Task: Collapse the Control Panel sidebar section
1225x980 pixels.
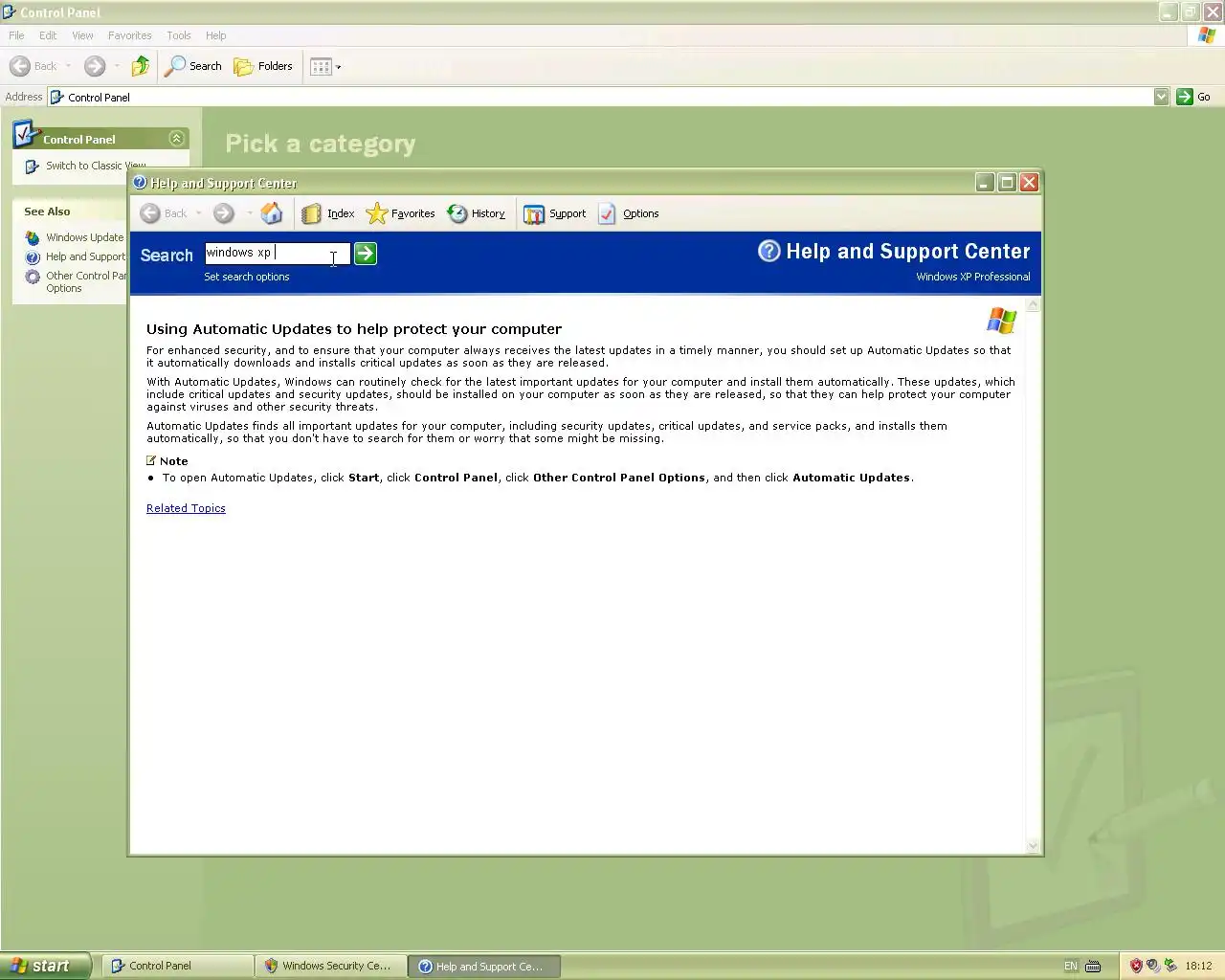Action: coord(176,139)
